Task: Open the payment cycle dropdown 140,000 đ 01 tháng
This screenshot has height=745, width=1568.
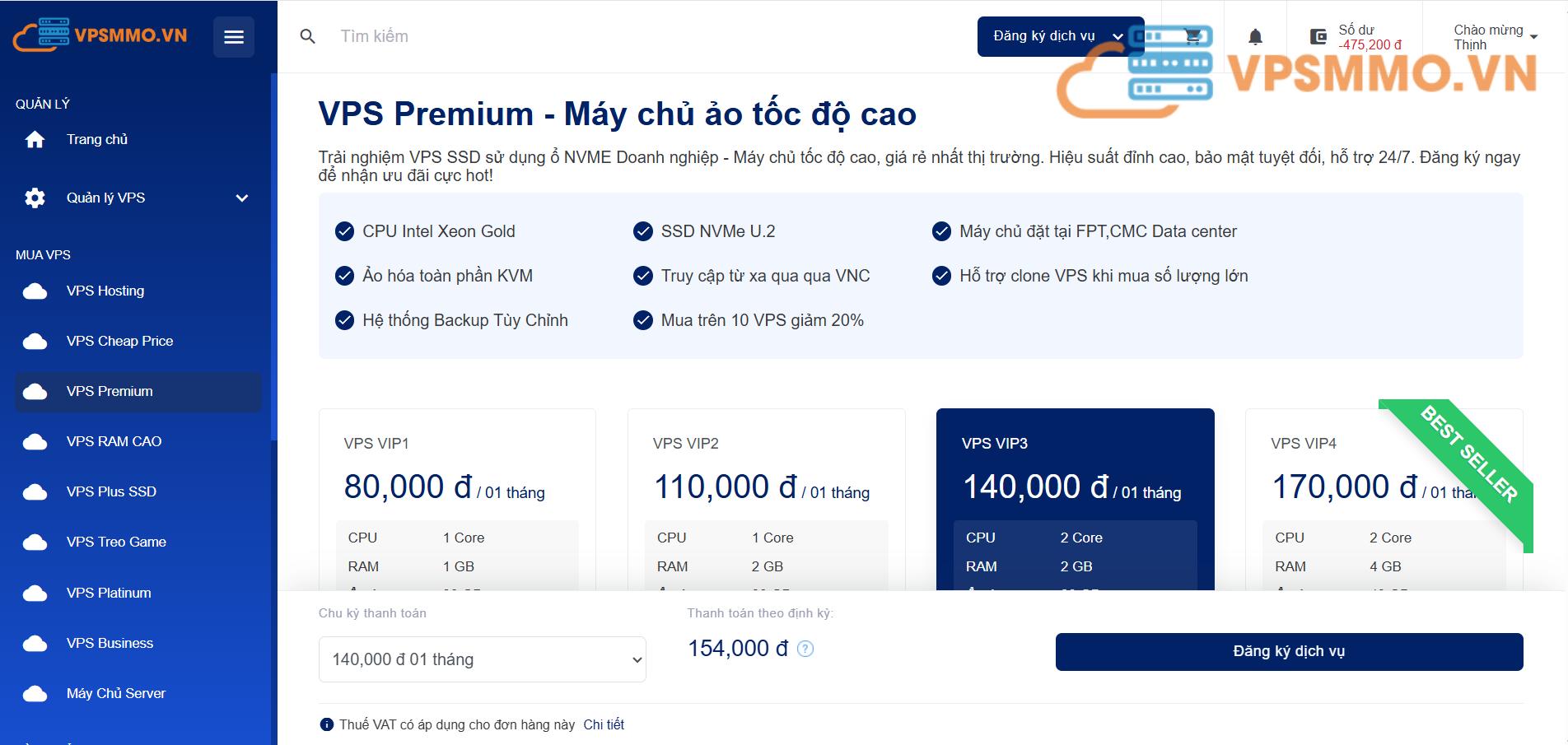Action: 483,659
